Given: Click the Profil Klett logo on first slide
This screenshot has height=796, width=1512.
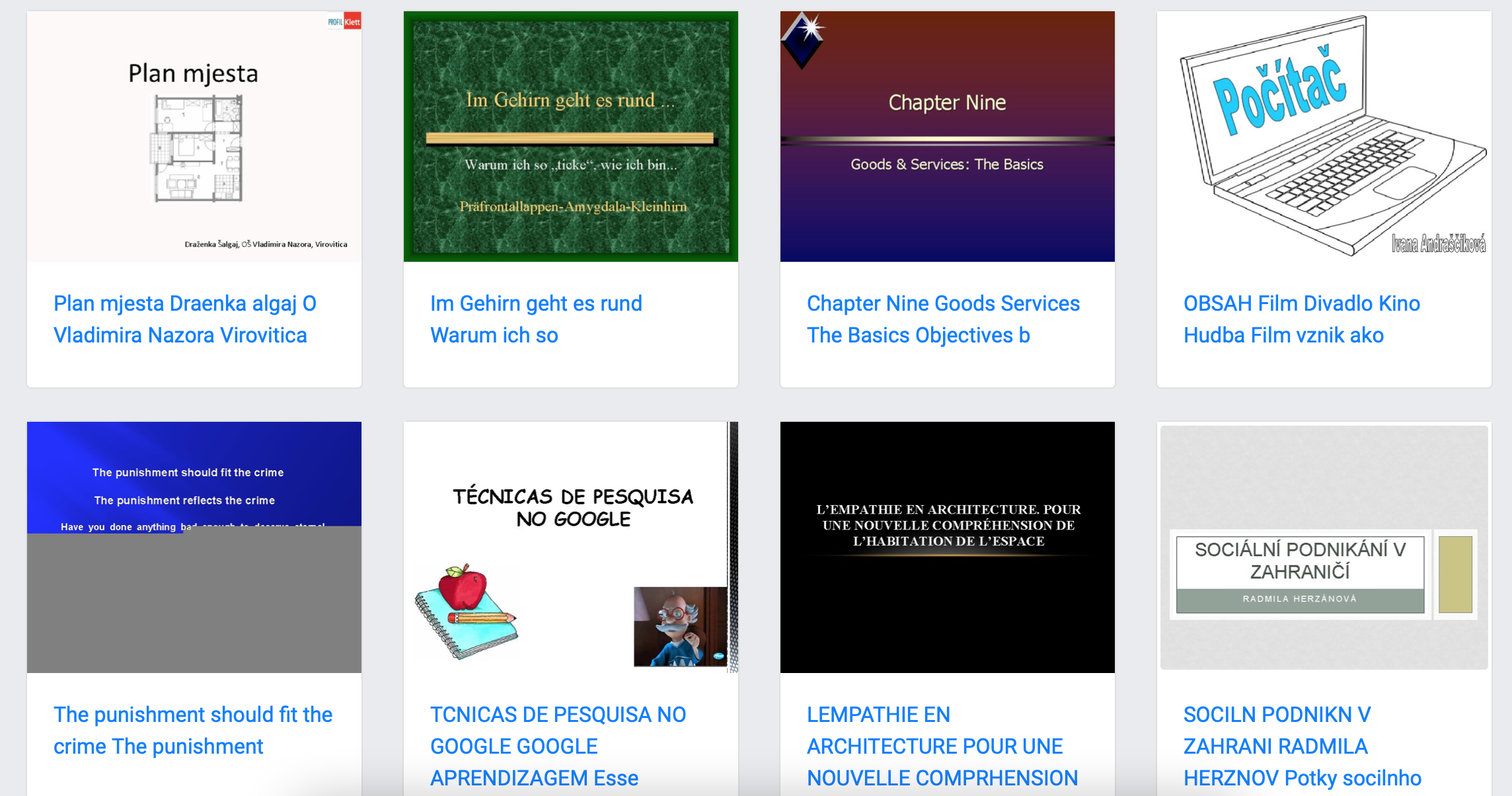Looking at the screenshot, I should 344,22.
